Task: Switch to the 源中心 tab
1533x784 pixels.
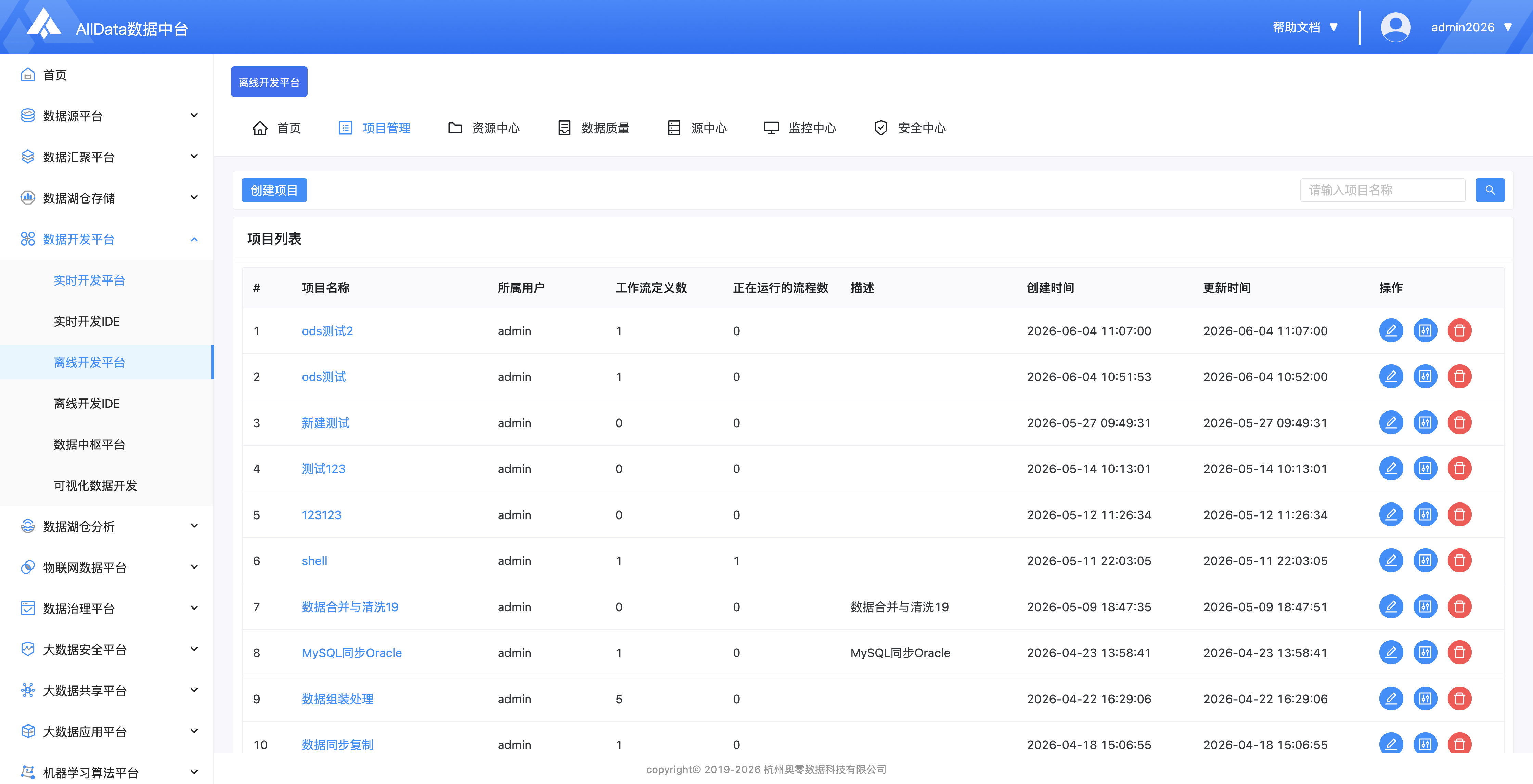Action: (697, 128)
